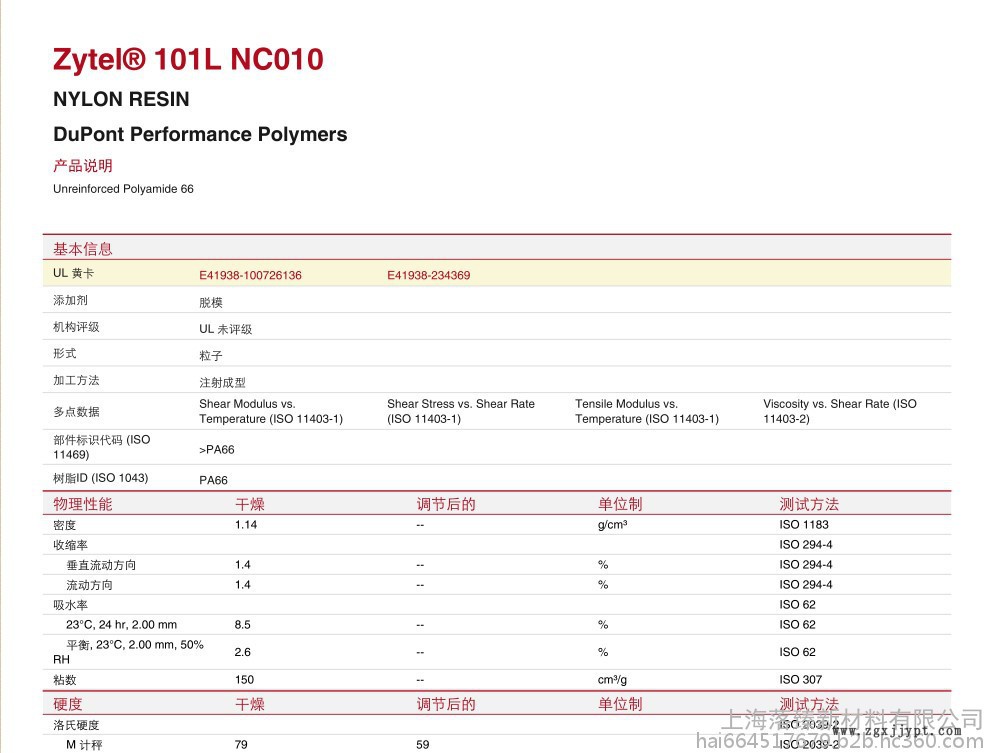The height and width of the screenshot is (753, 989).
Task: Click the 部件标识代码 (ISO 11469) label
Action: coord(102,447)
